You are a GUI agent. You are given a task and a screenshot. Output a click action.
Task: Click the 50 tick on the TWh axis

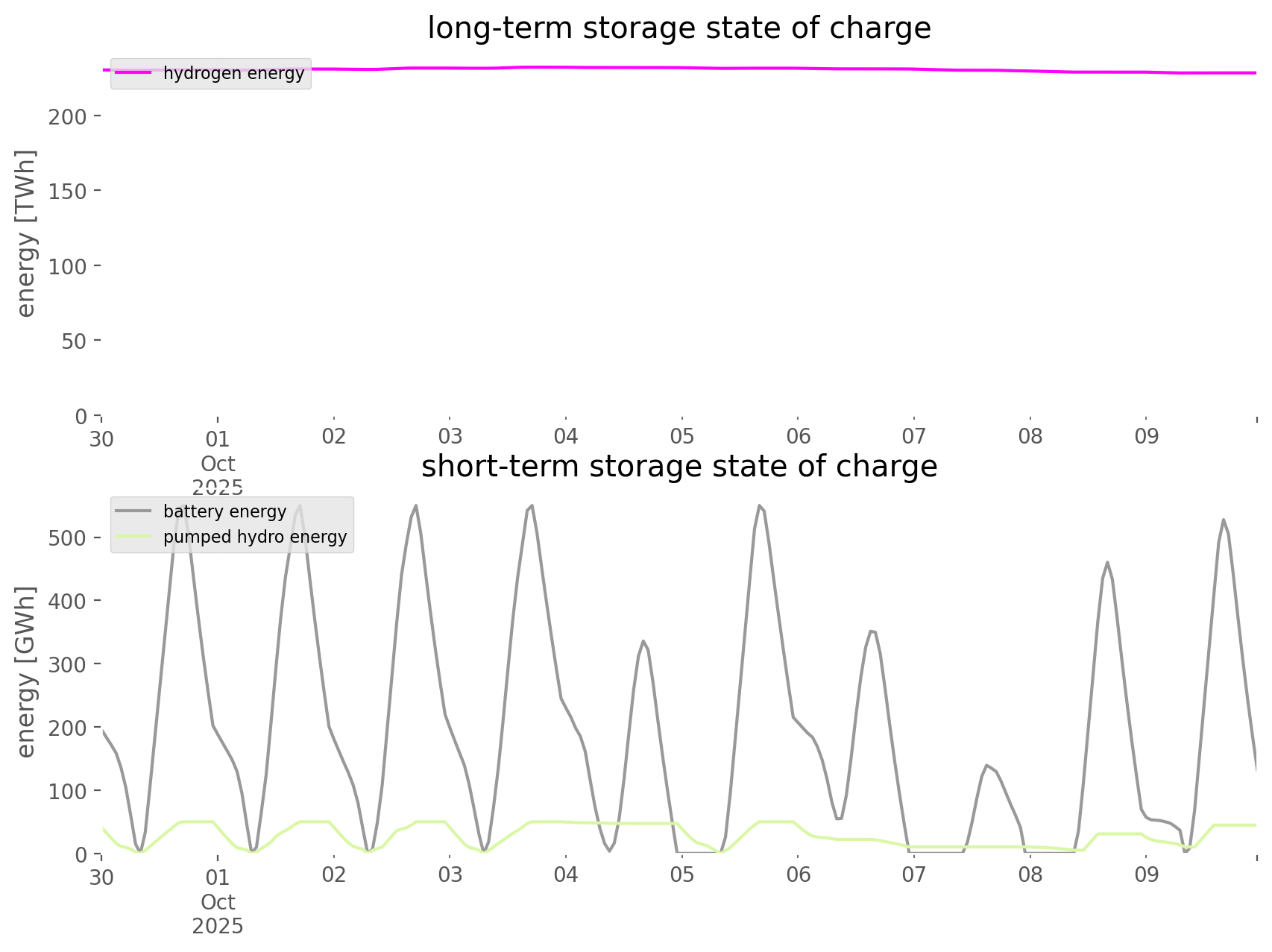coord(73,341)
